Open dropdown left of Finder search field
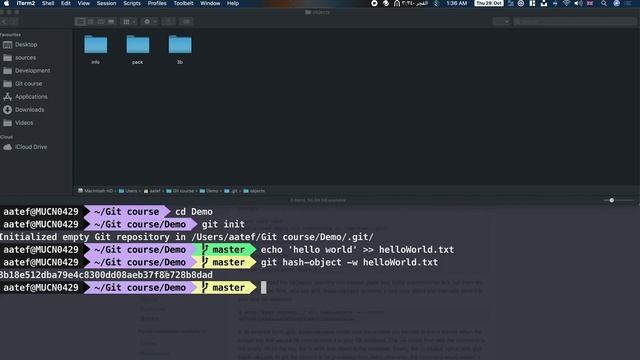 (x=501, y=22)
